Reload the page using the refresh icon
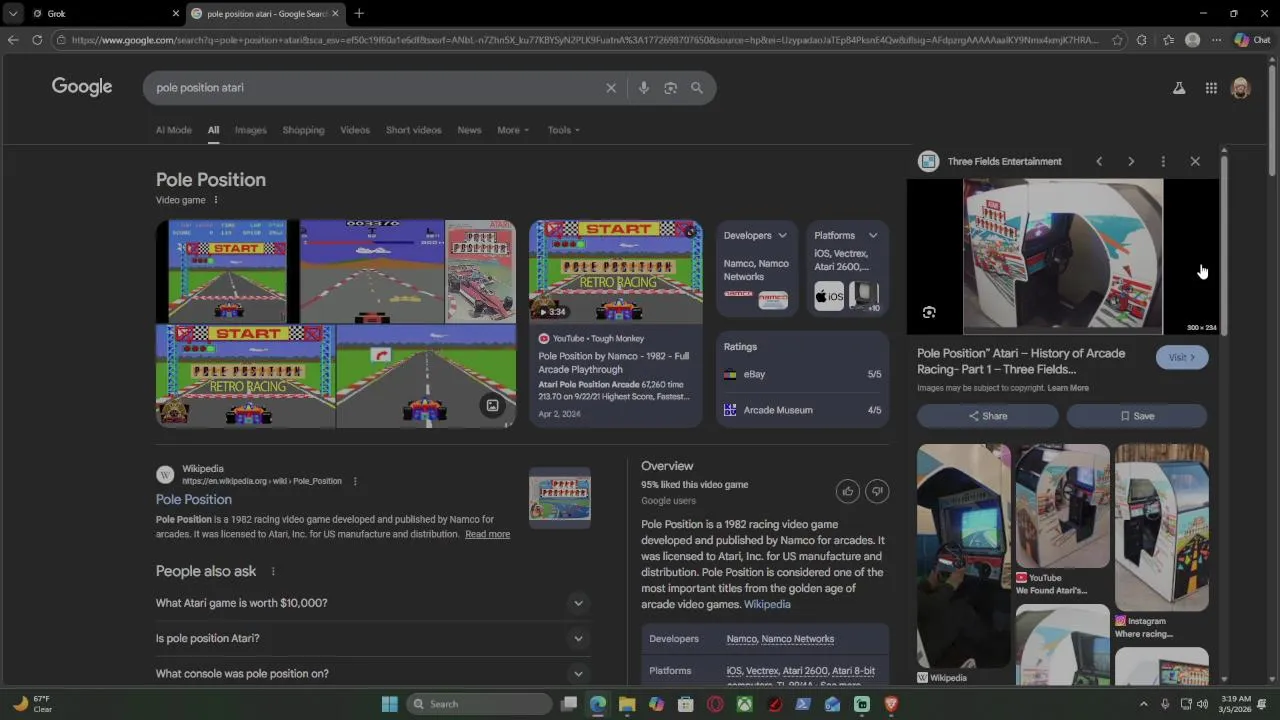This screenshot has height=720, width=1280. 37,40
